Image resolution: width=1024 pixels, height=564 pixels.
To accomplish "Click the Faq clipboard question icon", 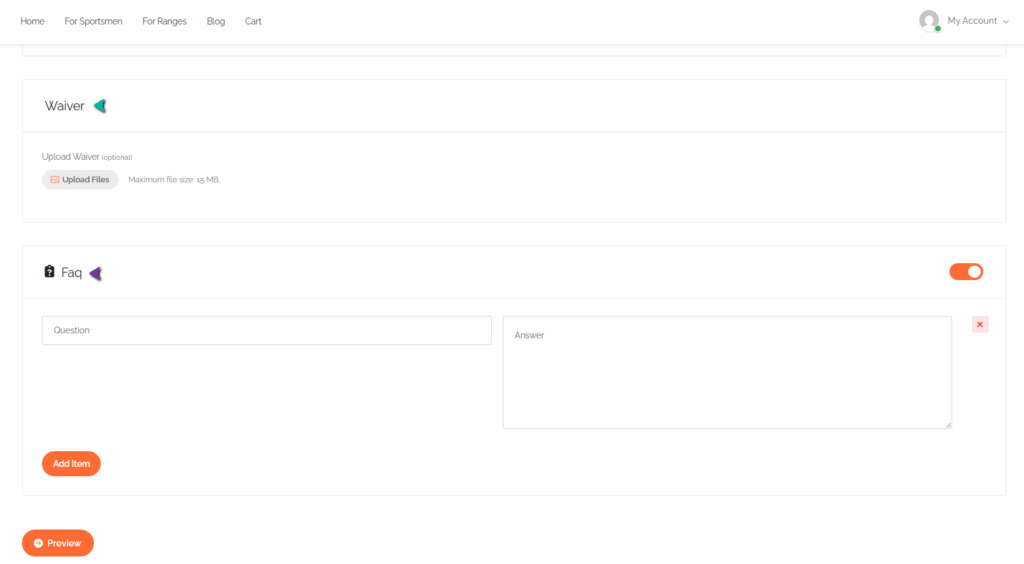I will (49, 272).
